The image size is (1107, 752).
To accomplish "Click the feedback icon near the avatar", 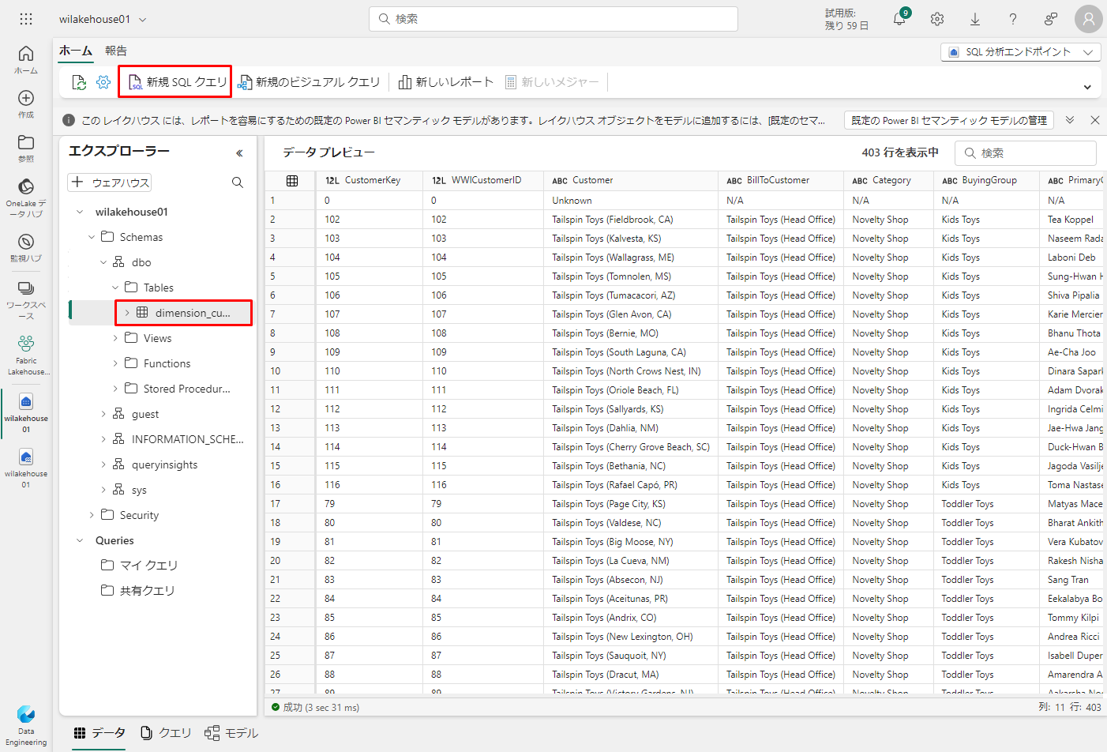I will point(1051,19).
